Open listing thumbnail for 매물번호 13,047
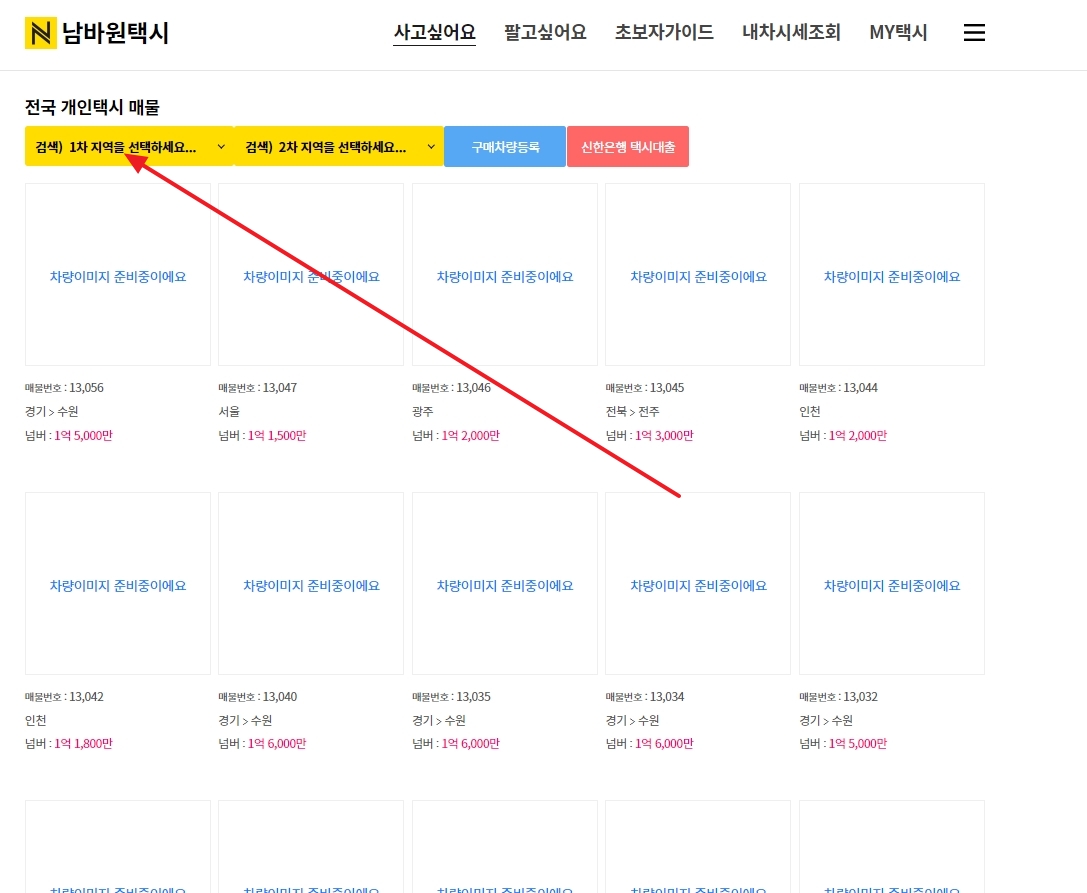 311,275
